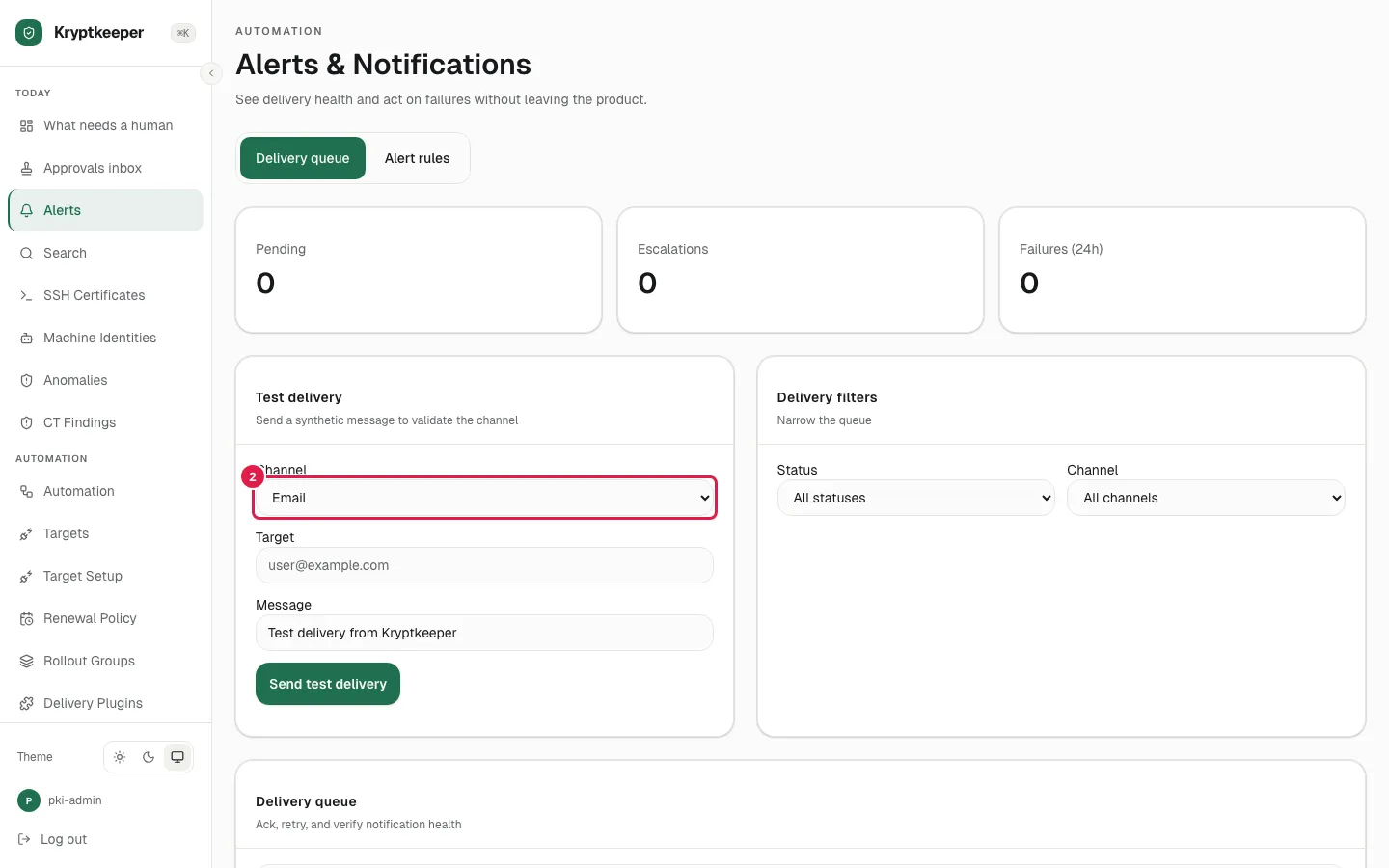Click the Renewal Policy calendar icon
The height and width of the screenshot is (868, 1389).
(27, 619)
